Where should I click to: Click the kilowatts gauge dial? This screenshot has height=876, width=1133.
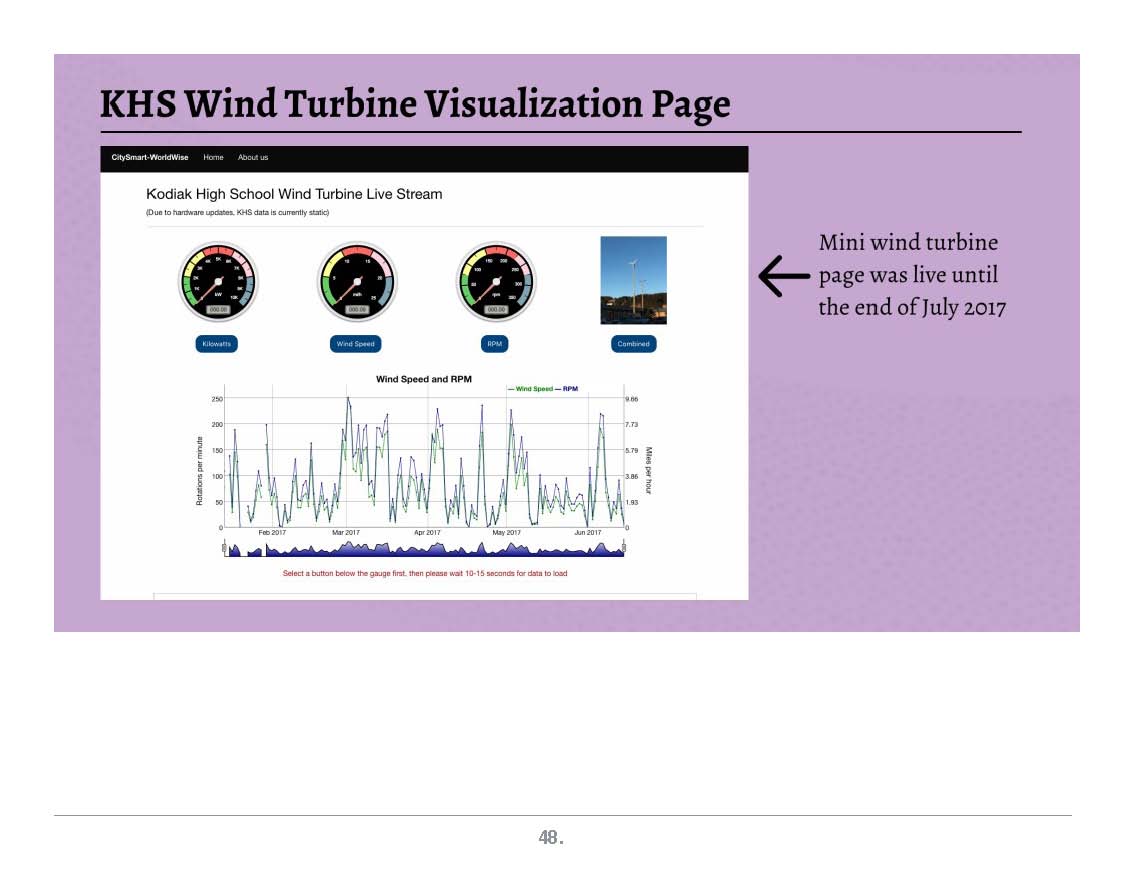(217, 281)
